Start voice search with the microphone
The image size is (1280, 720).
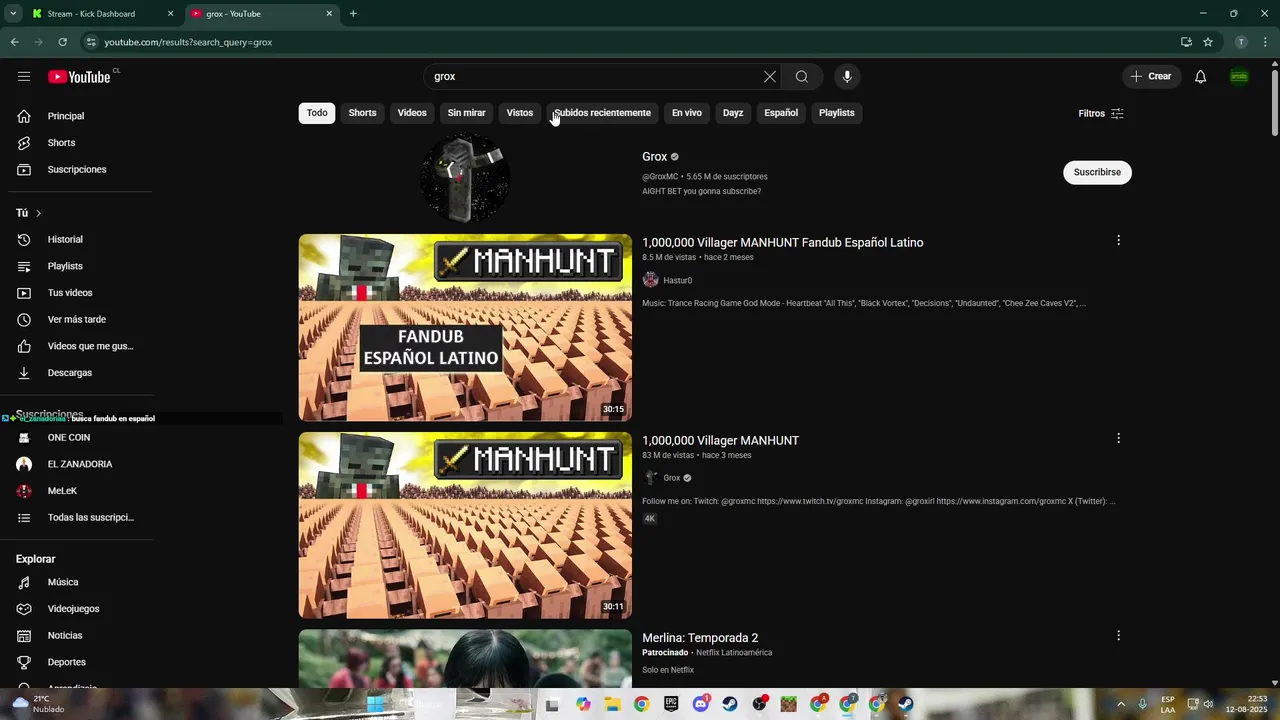coord(847,77)
